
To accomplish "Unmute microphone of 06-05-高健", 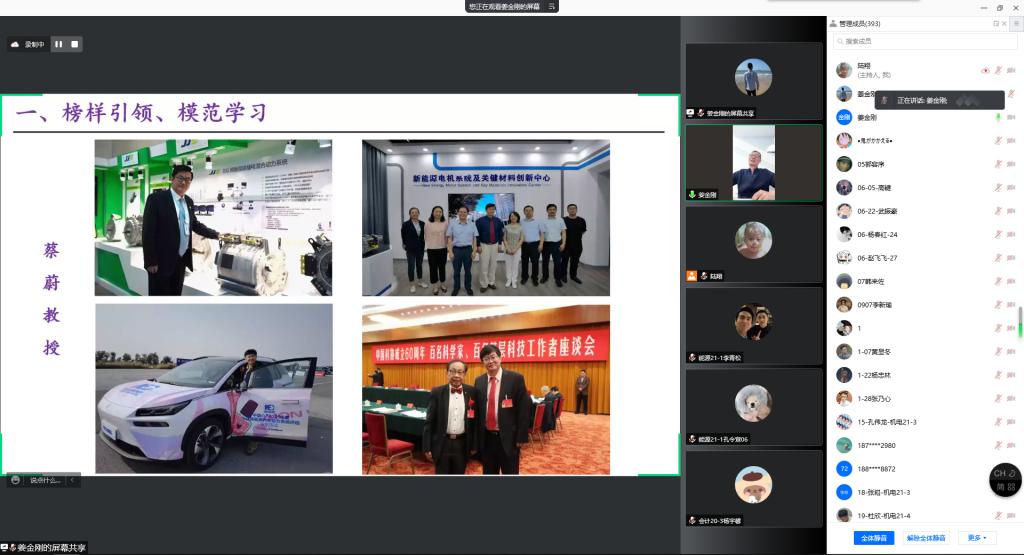I will pos(998,187).
